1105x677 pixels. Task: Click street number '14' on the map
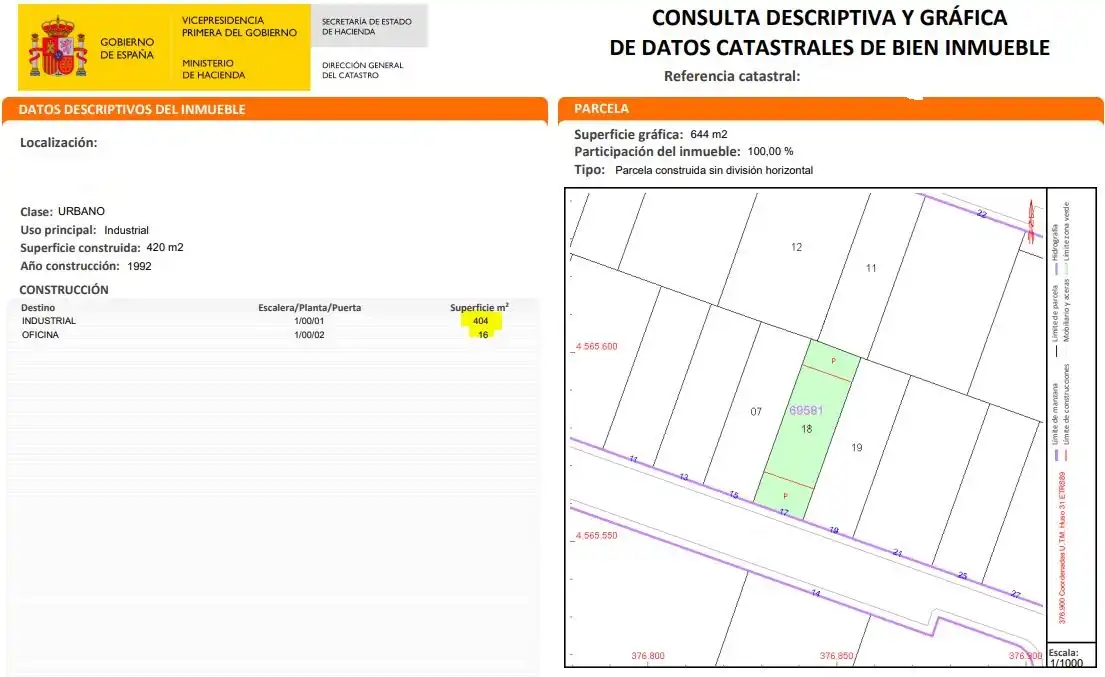tap(815, 593)
